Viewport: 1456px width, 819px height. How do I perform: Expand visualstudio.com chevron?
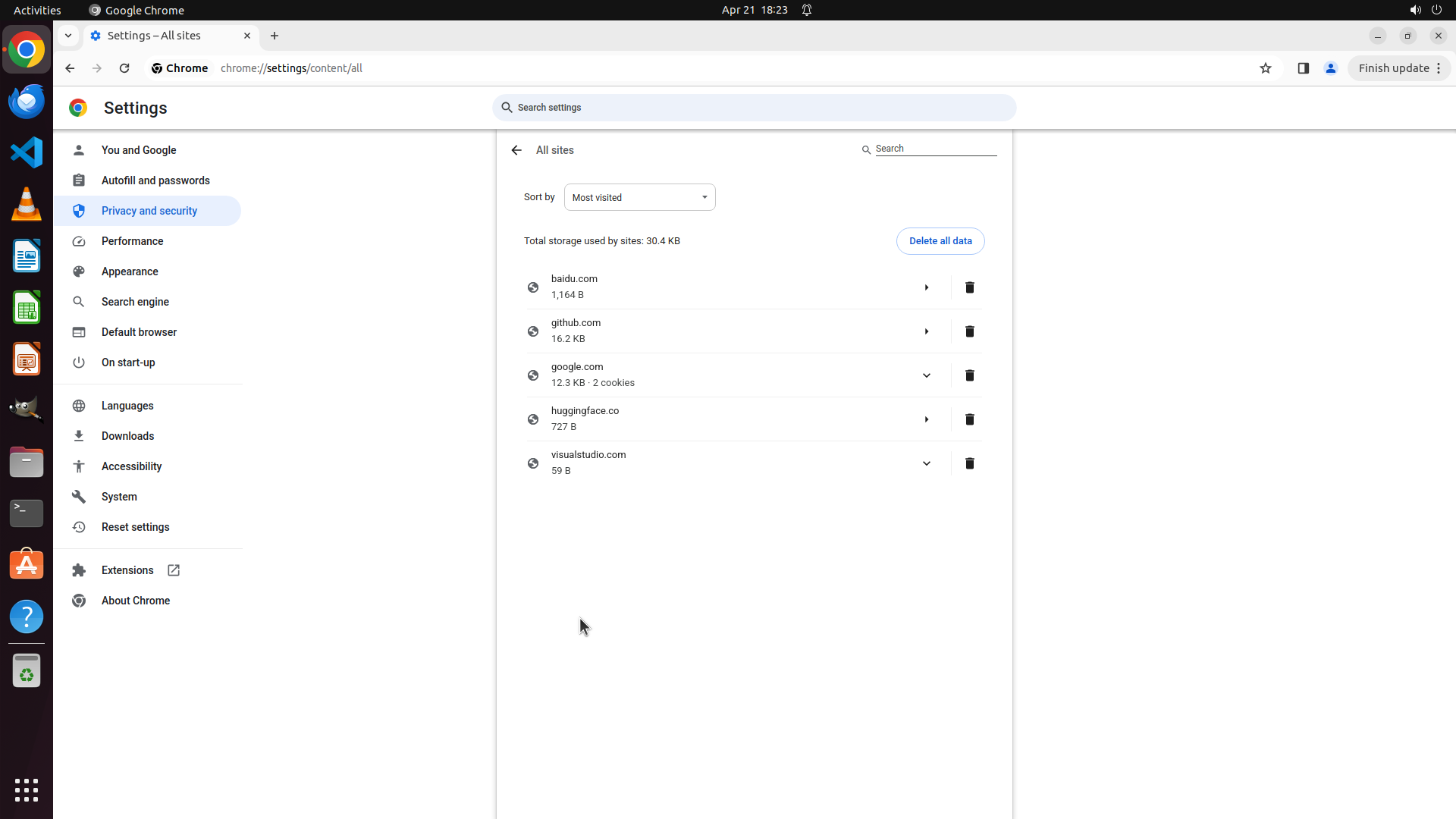click(926, 463)
